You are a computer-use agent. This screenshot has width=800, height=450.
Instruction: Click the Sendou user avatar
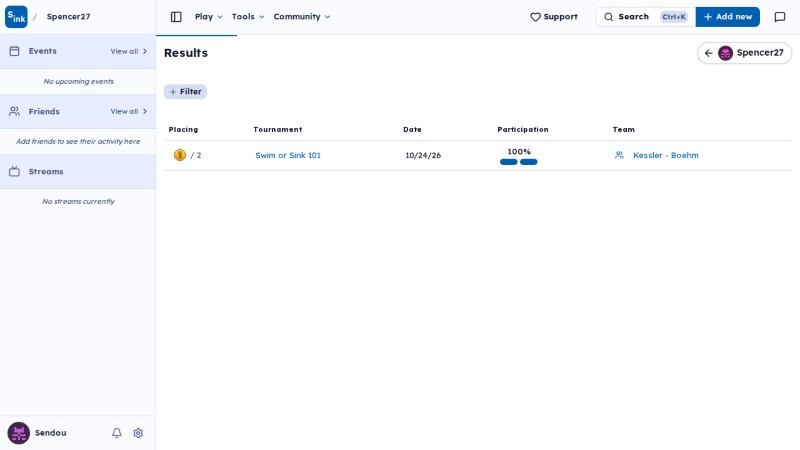18,433
